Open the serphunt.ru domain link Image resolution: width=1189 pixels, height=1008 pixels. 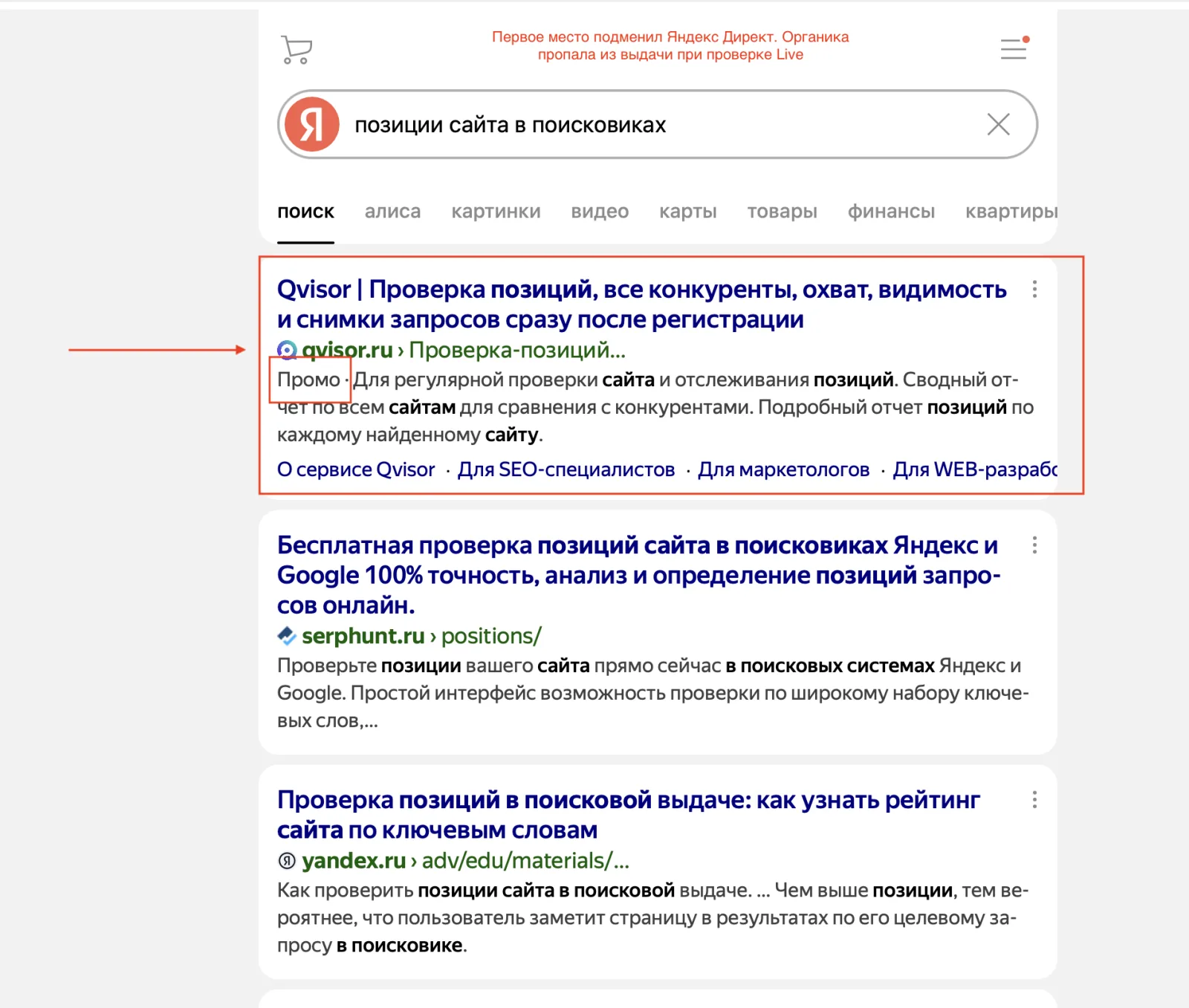[x=363, y=636]
